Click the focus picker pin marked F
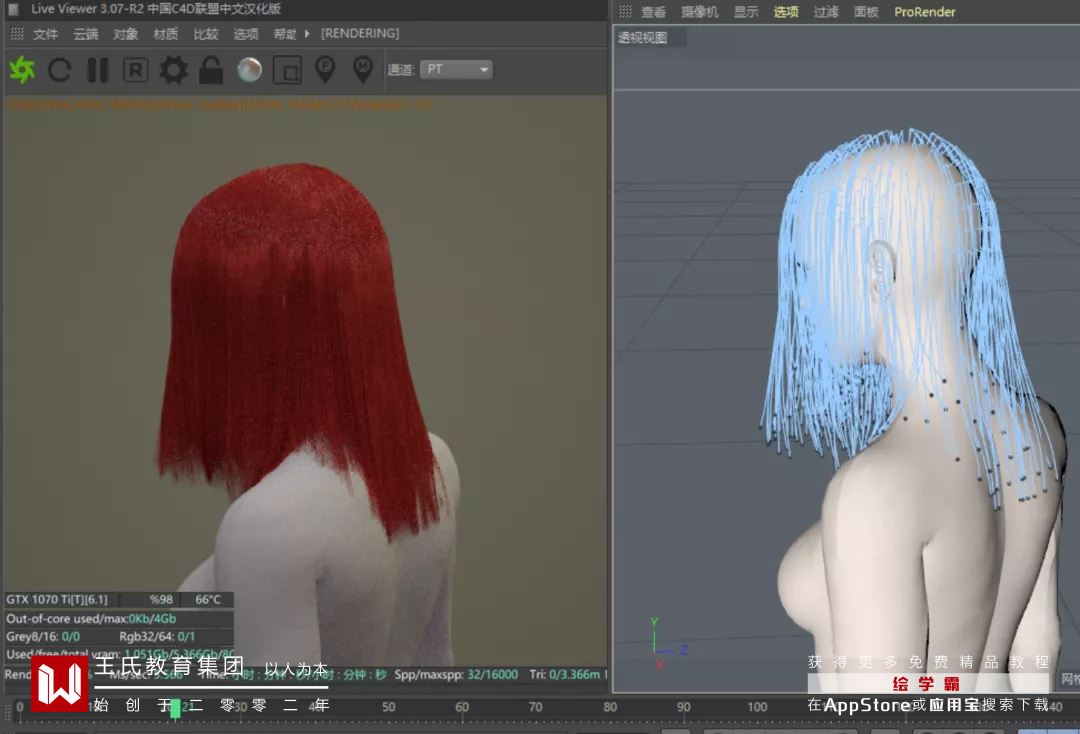 (325, 70)
